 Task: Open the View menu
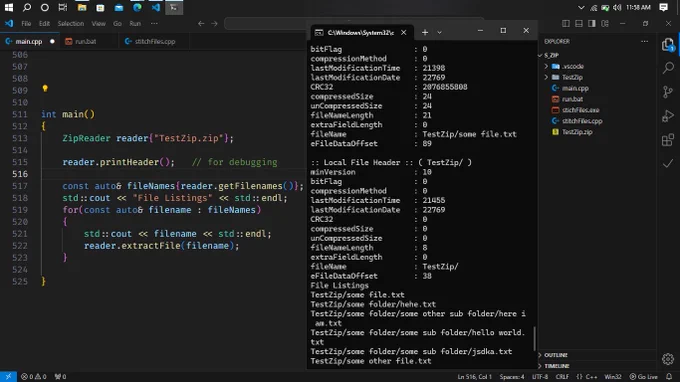98,23
